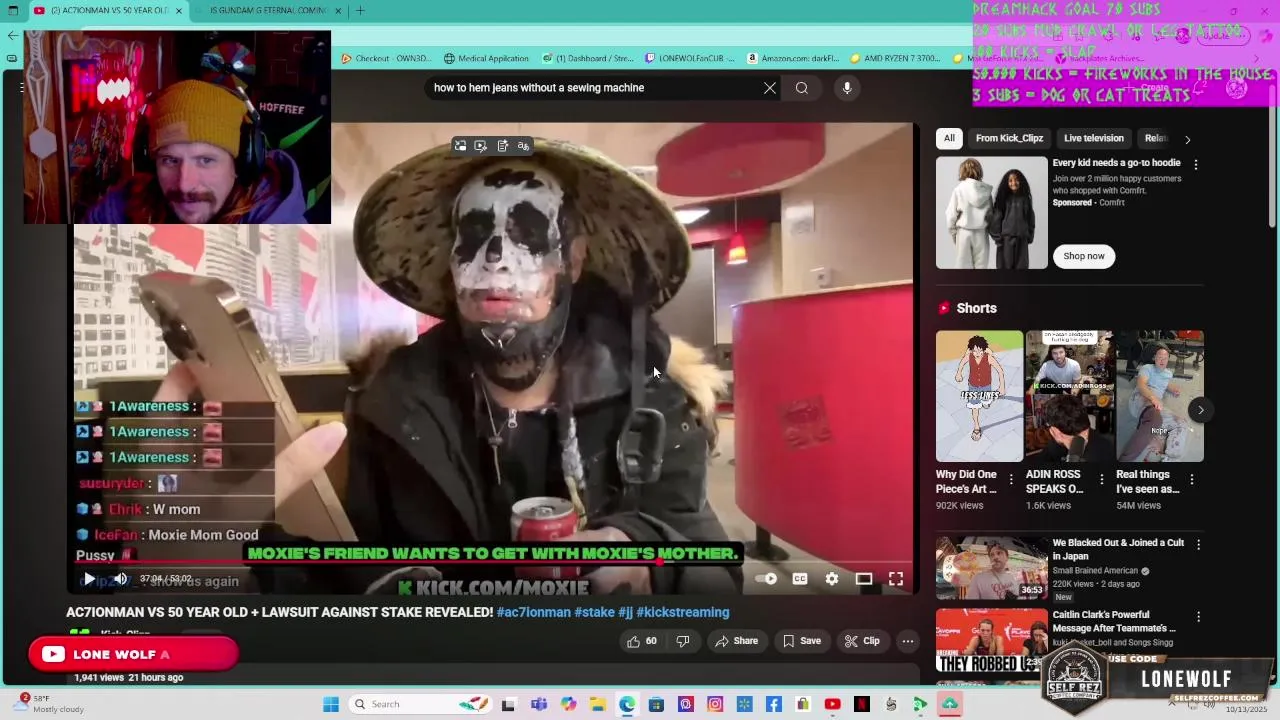Switch to theater mode
The height and width of the screenshot is (720, 1280).
(x=864, y=579)
